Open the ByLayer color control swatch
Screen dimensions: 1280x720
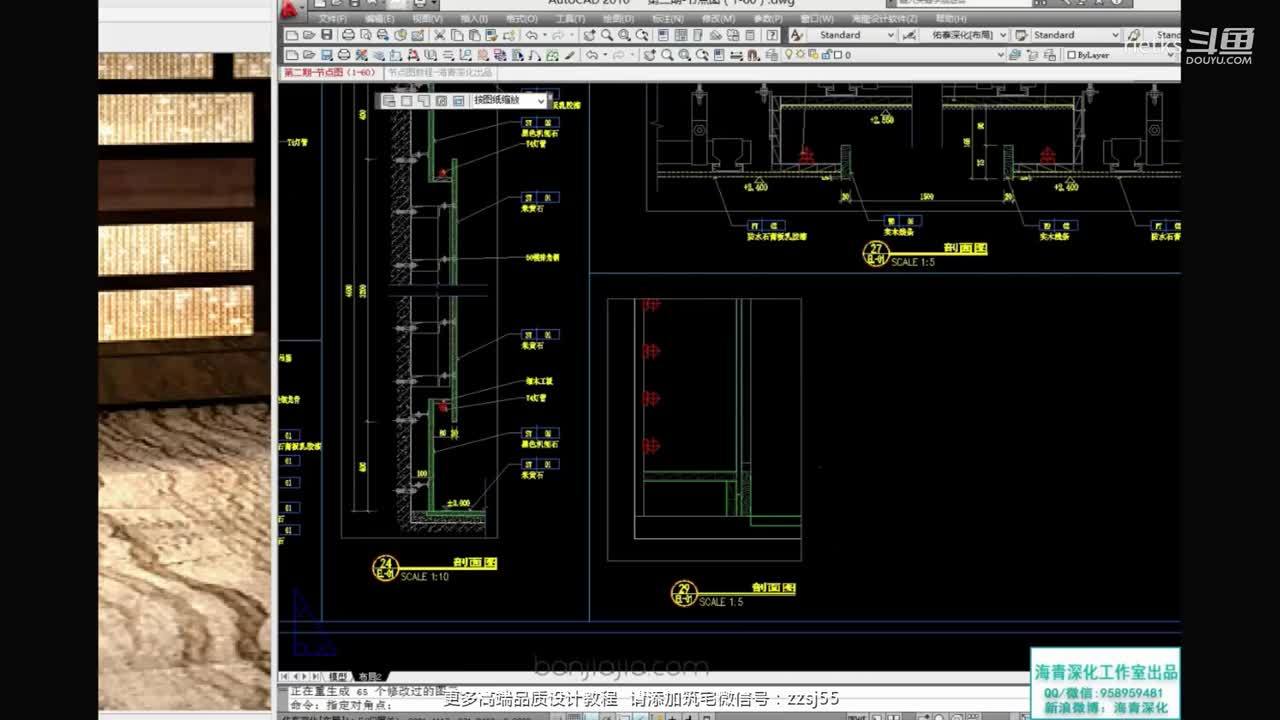(1071, 55)
